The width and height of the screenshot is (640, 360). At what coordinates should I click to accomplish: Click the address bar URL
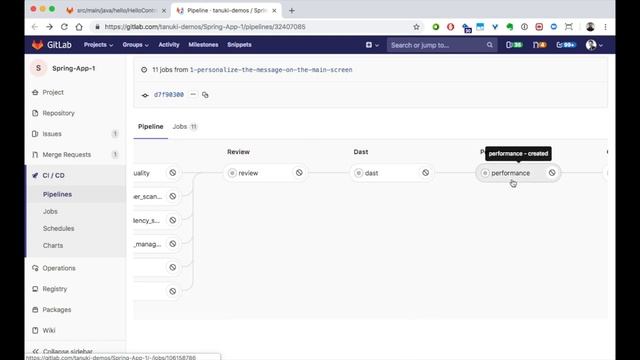pos(205,27)
